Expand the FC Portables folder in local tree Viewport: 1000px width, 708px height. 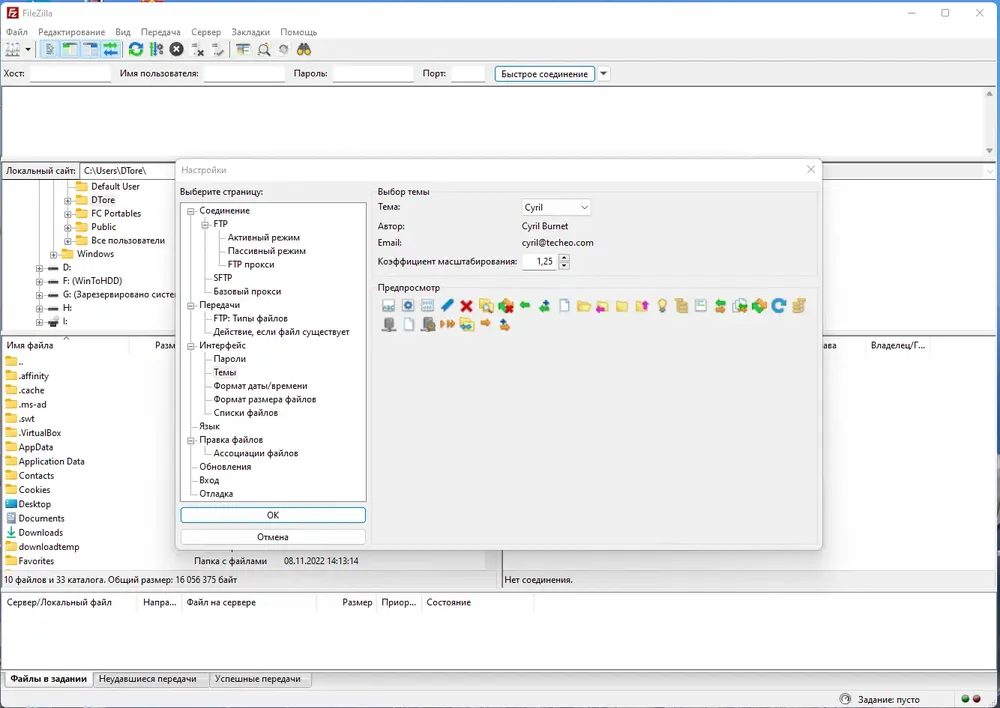click(x=68, y=214)
